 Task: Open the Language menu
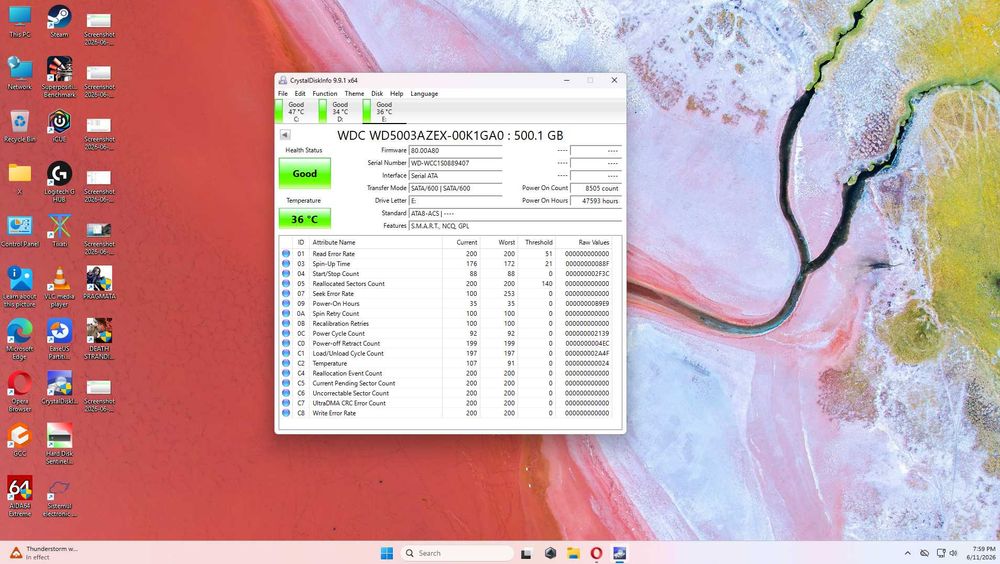pos(424,94)
